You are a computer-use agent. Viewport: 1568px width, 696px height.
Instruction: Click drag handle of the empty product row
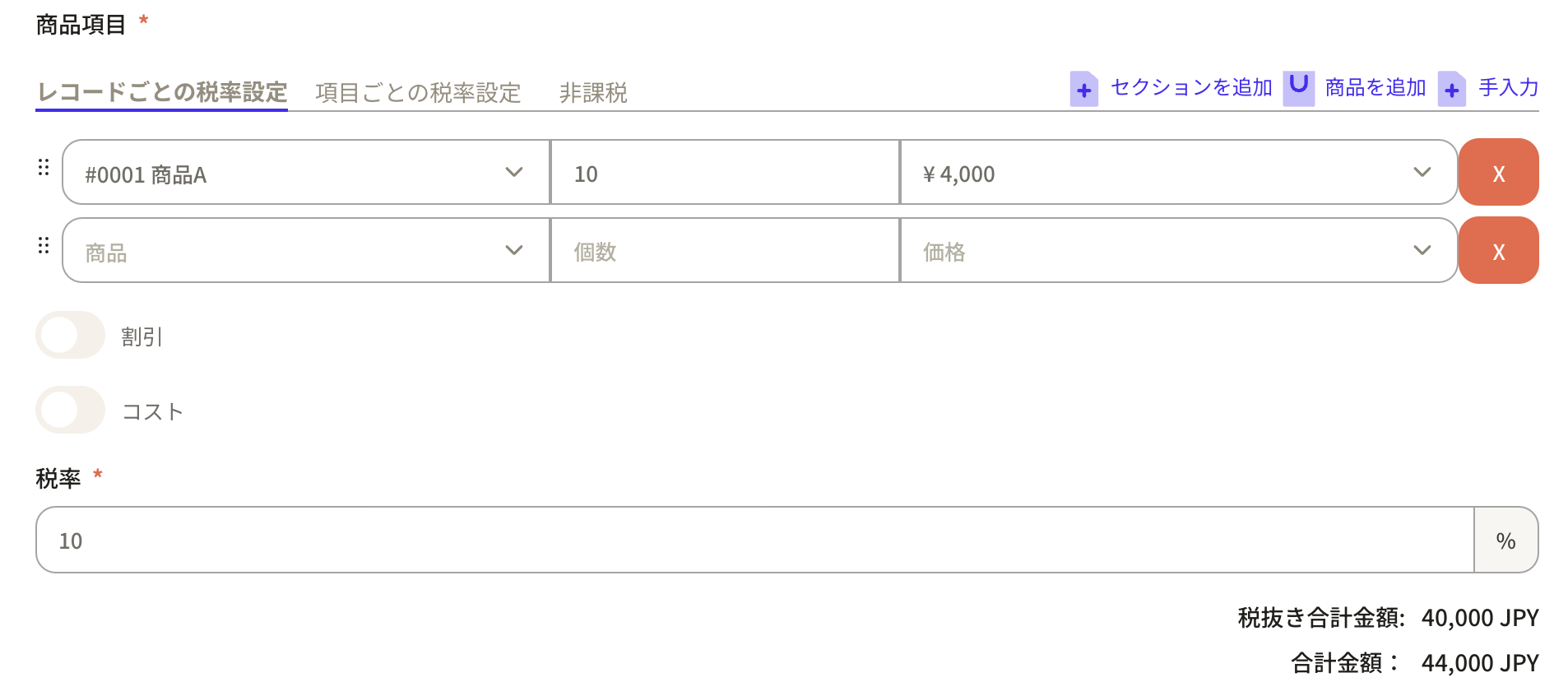point(44,246)
